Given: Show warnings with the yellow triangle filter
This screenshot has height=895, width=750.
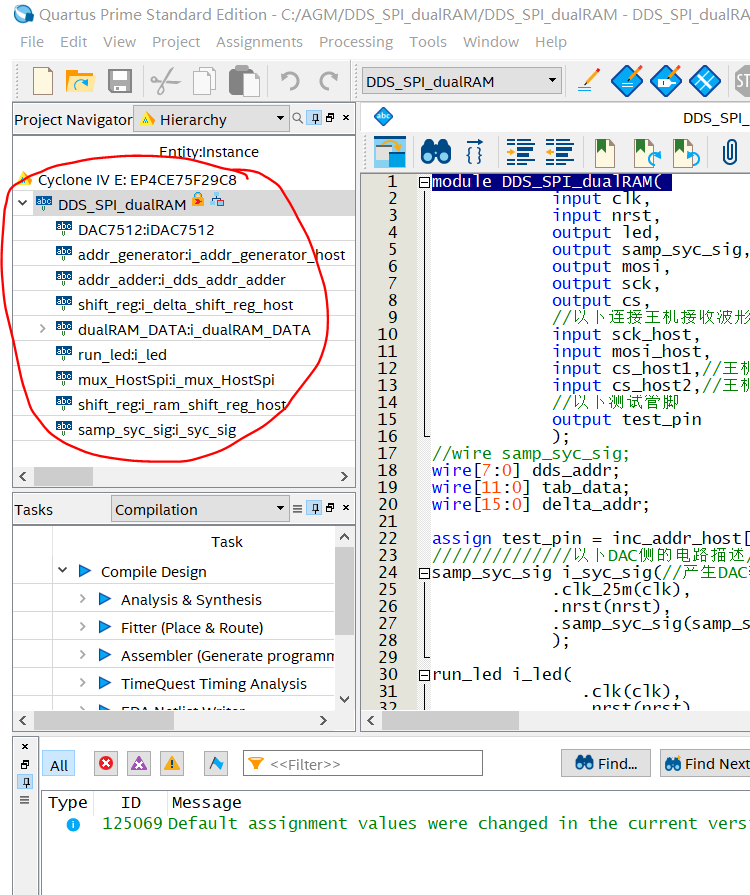Looking at the screenshot, I should (172, 764).
